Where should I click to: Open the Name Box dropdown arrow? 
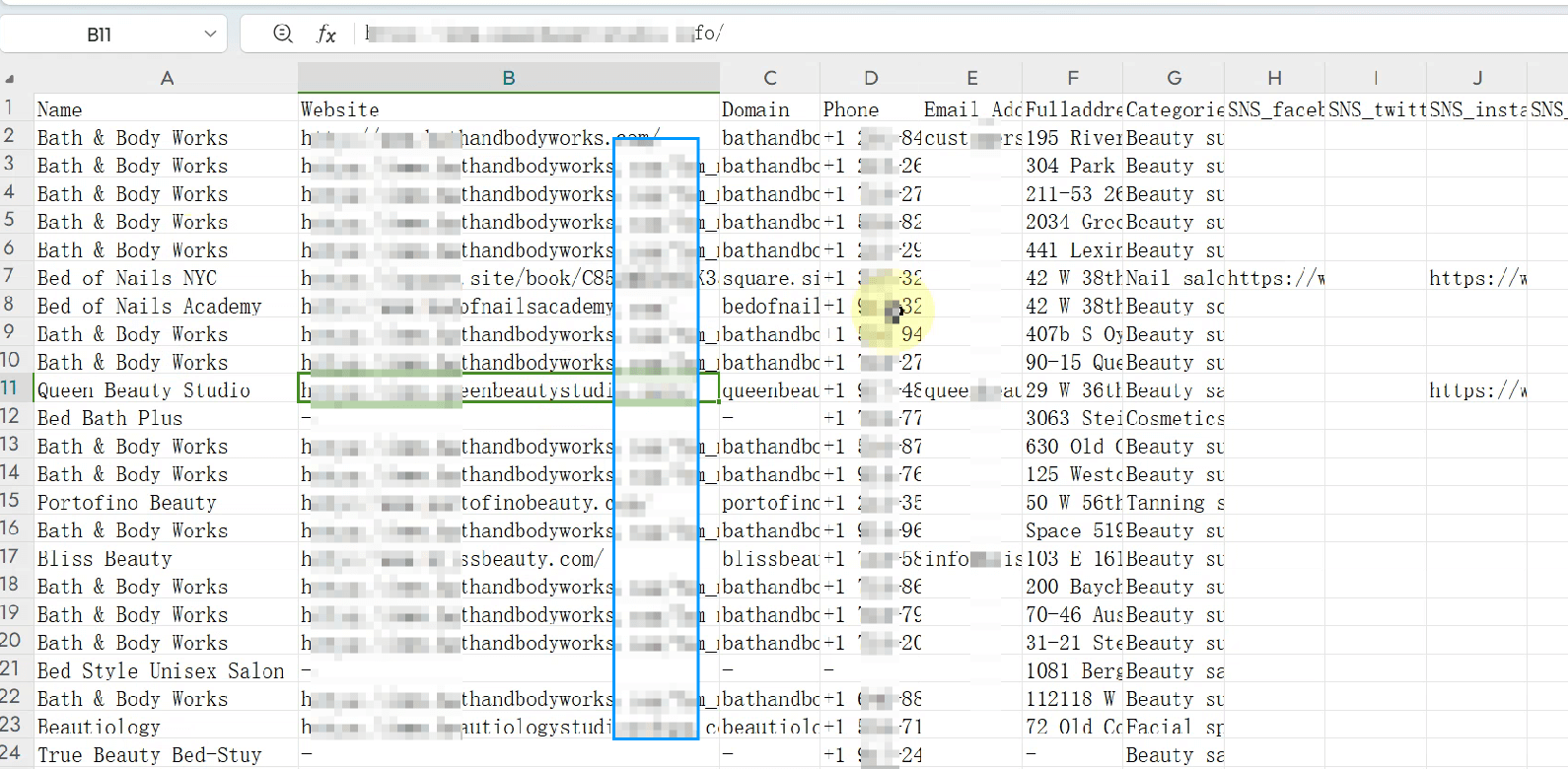tap(210, 35)
